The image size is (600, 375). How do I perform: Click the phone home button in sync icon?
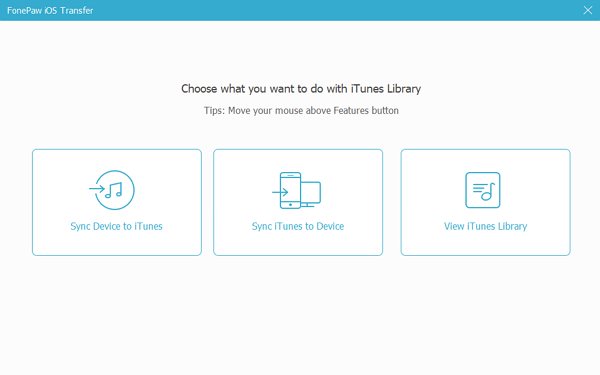point(290,205)
